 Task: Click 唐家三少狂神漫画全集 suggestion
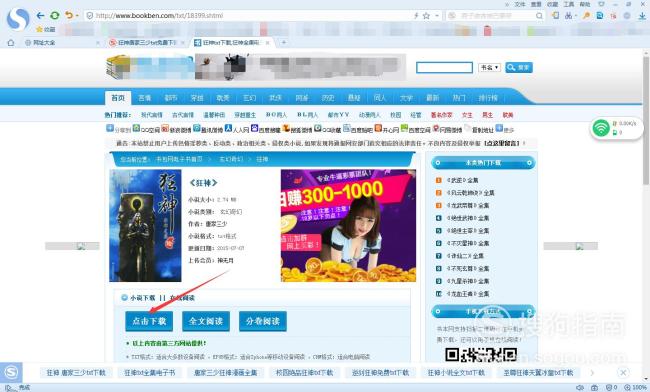pos(226,373)
